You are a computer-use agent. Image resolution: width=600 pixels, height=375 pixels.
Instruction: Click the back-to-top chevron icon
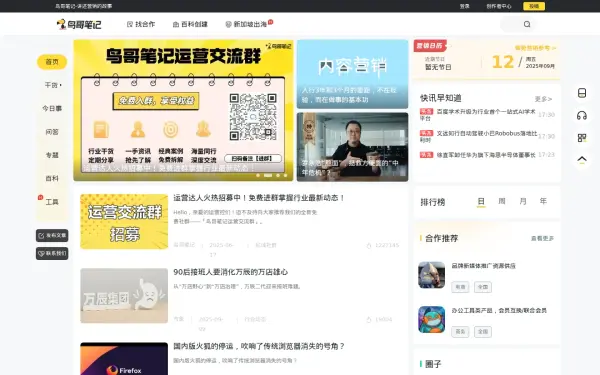coord(582,160)
